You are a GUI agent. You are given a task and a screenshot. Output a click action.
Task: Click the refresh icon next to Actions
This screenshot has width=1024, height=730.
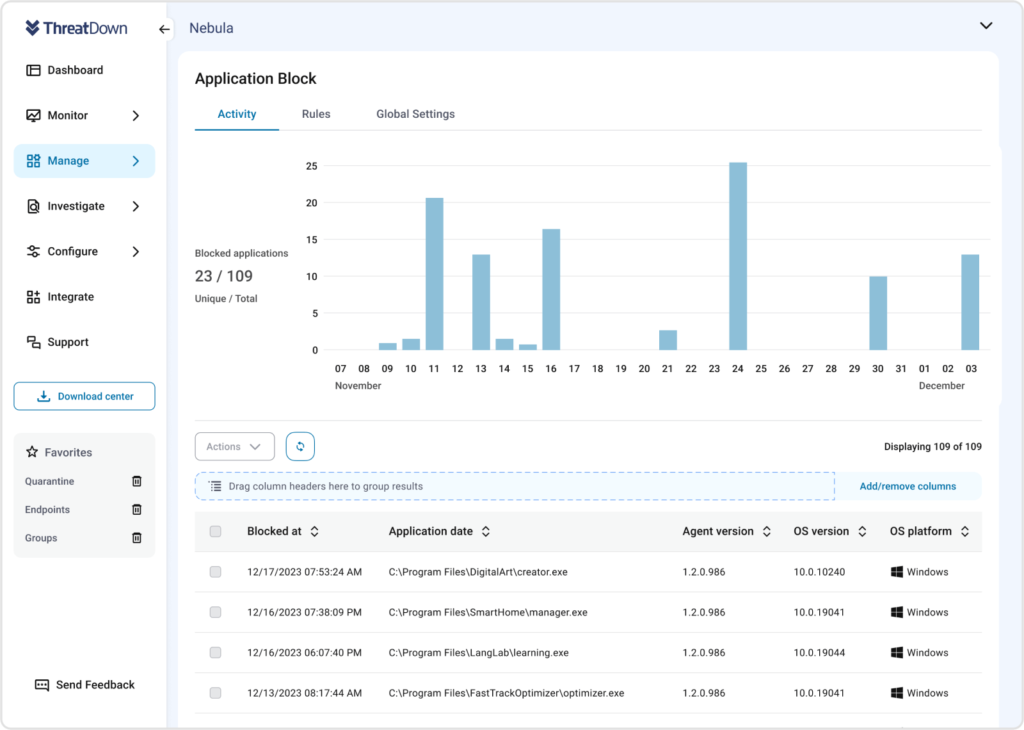[x=300, y=447]
